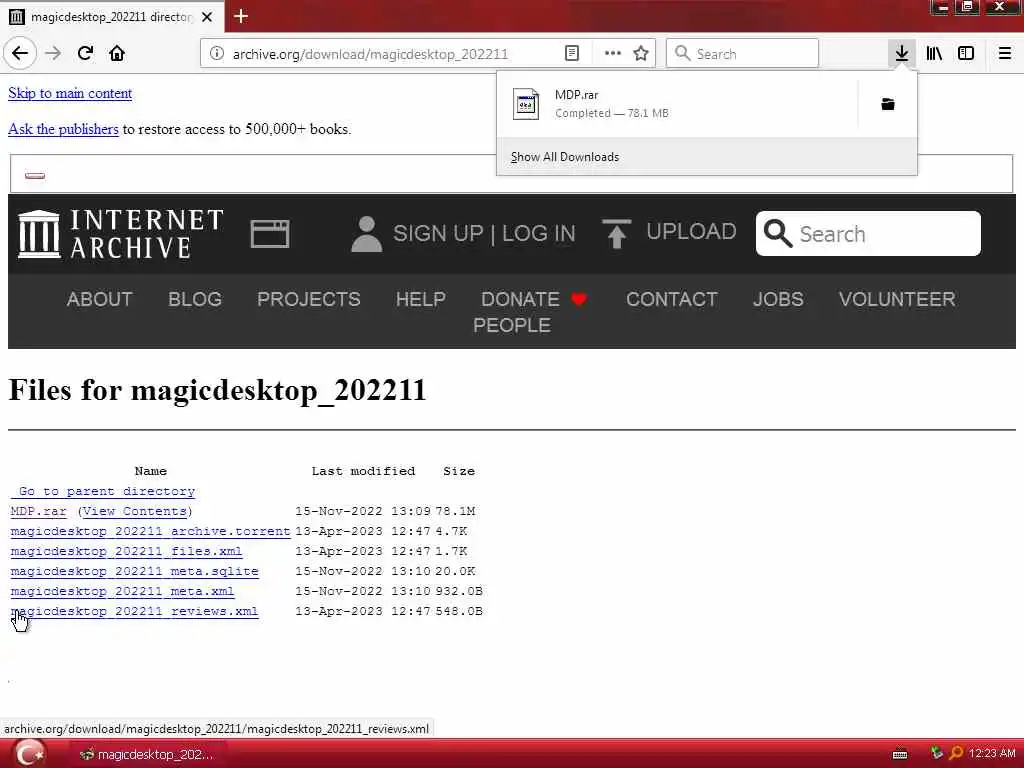Open the HELP menu item
The width and height of the screenshot is (1024, 768).
(x=421, y=299)
